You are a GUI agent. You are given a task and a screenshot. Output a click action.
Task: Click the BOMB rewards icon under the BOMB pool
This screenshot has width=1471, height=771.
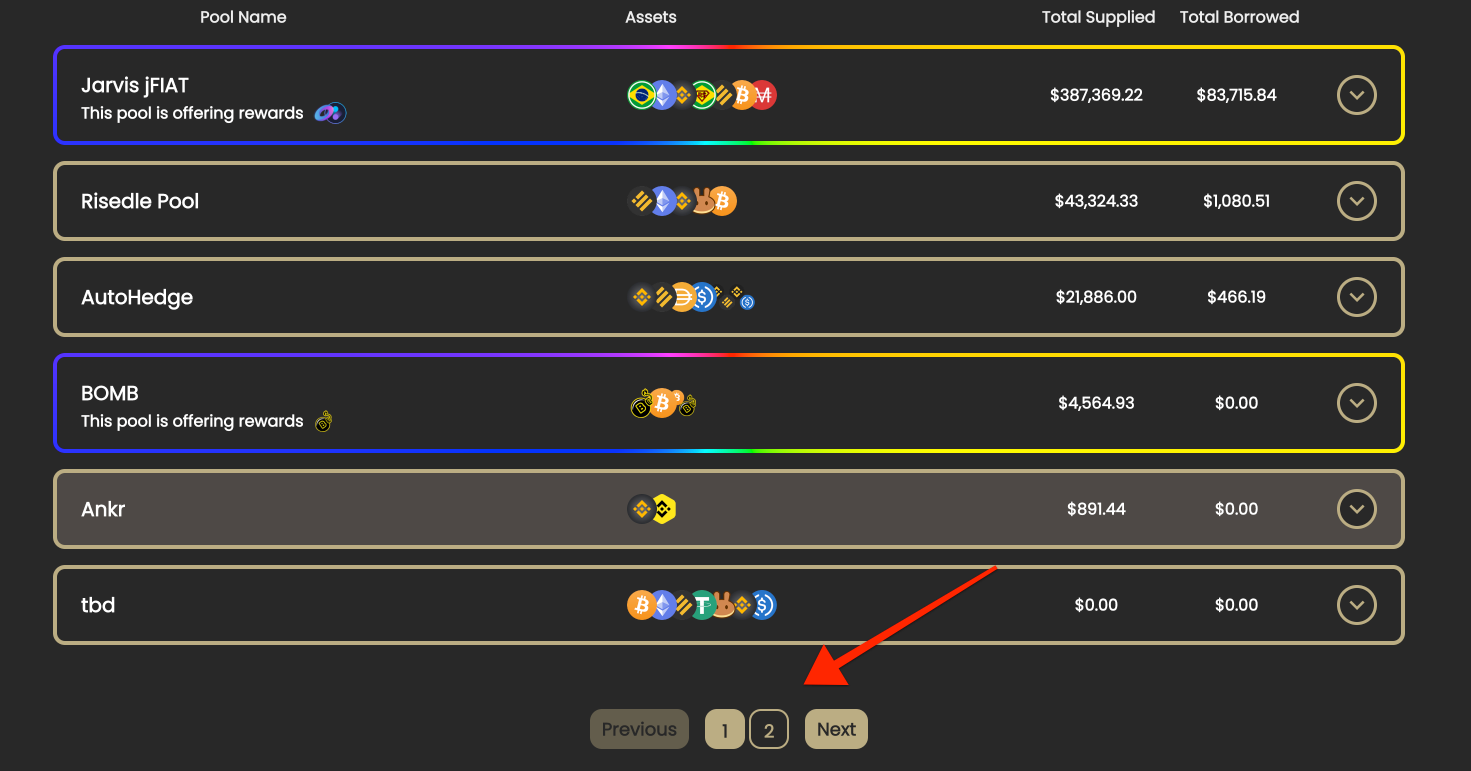point(323,421)
